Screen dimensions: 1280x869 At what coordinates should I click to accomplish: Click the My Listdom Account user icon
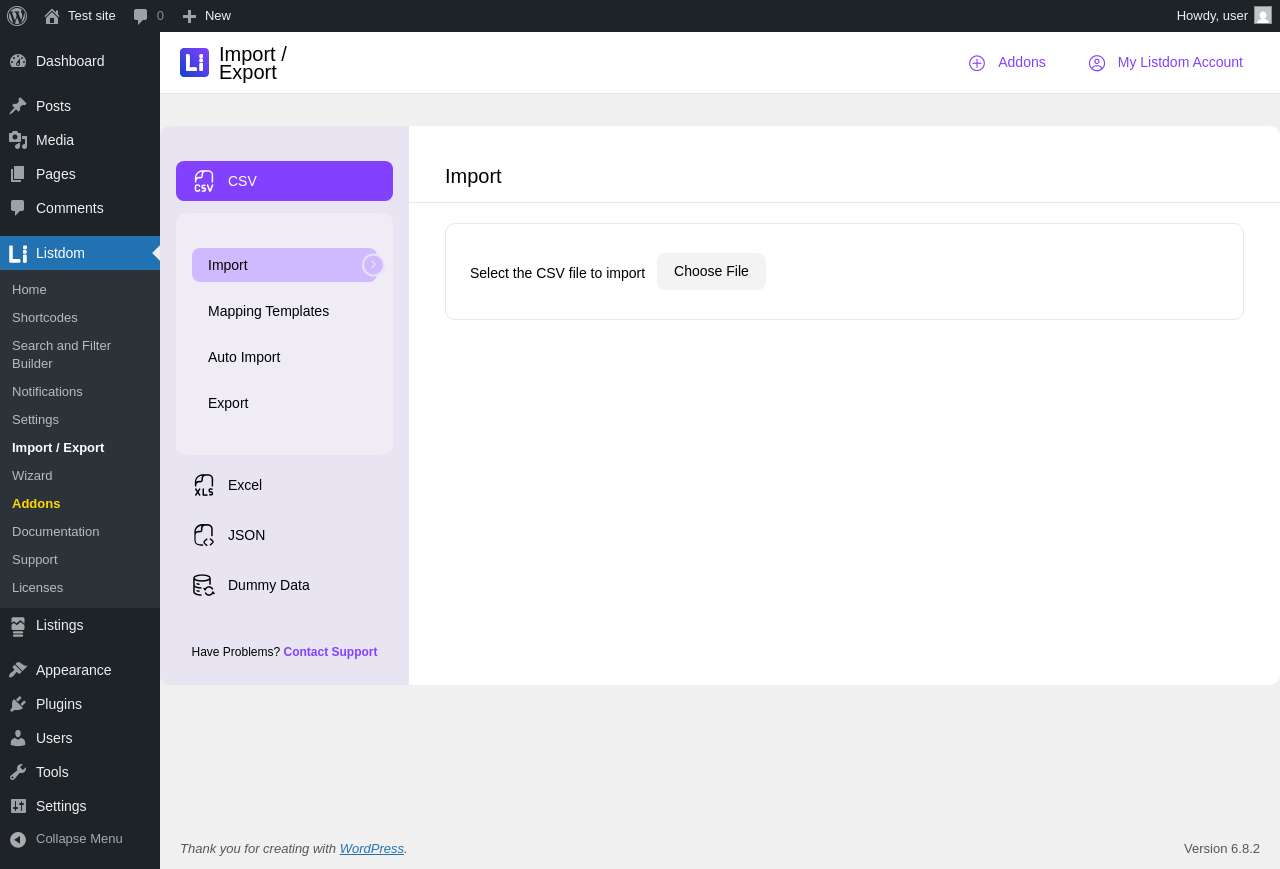point(1097,63)
